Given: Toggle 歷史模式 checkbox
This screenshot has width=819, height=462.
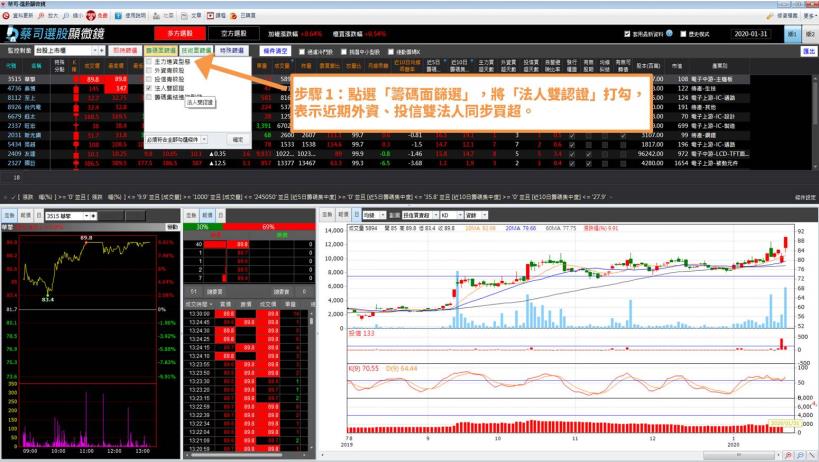Looking at the screenshot, I should click(x=683, y=34).
